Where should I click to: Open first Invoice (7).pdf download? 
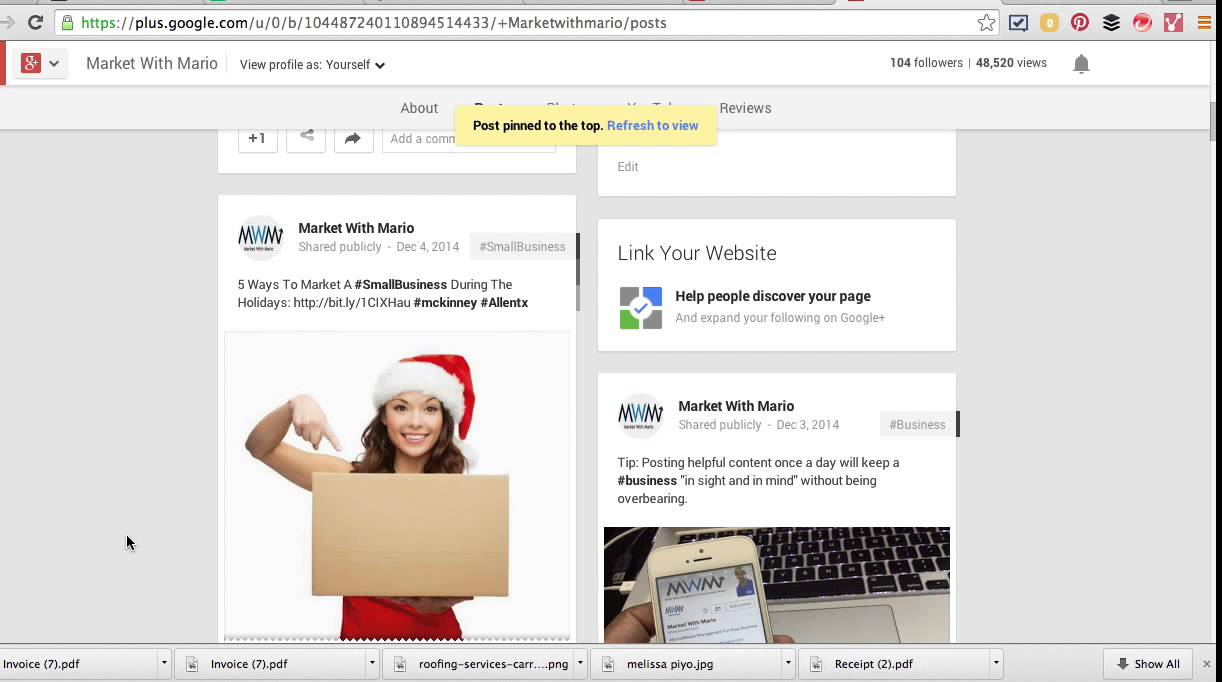77,663
